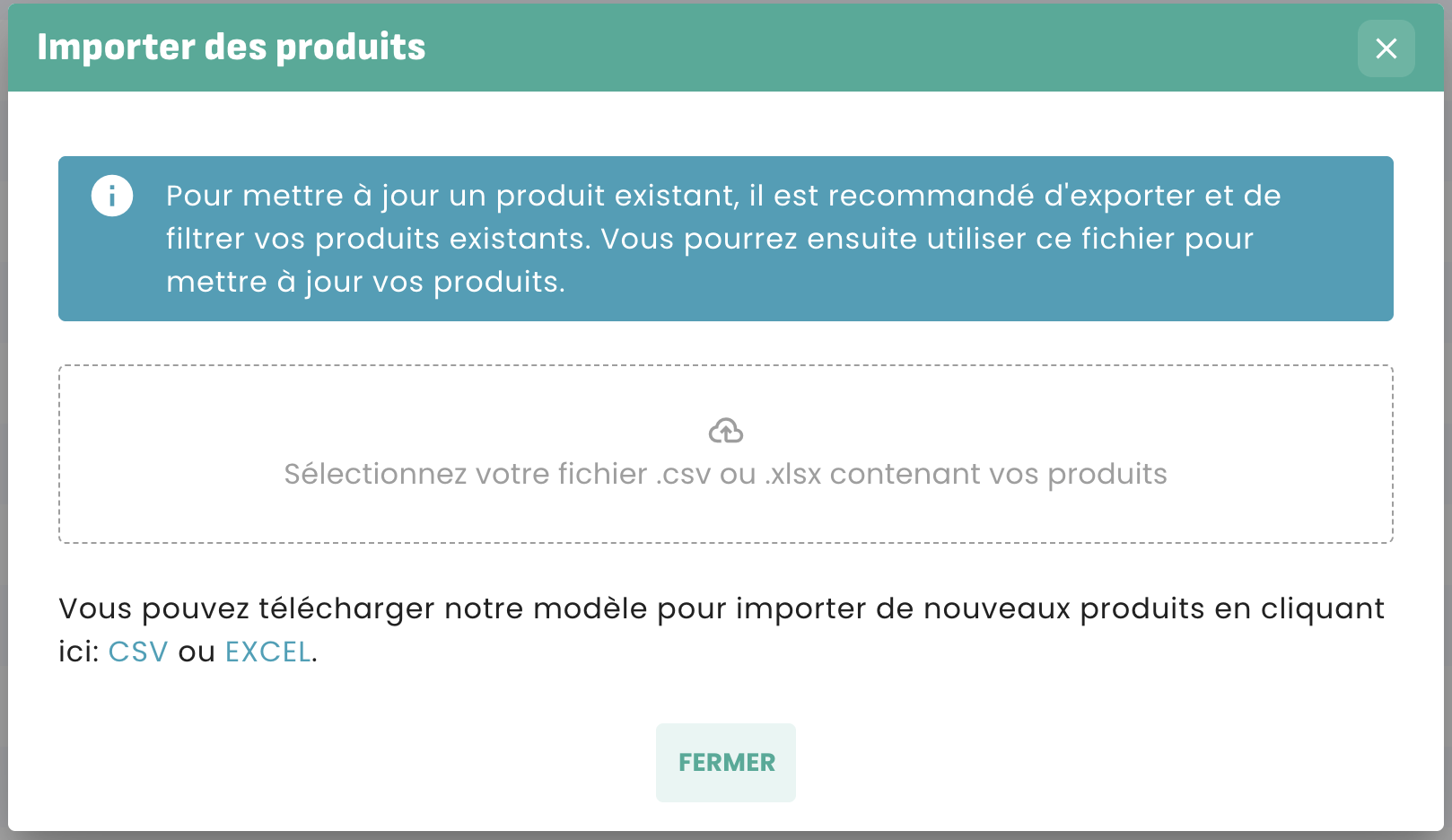Click the 'ici:' text before the CSV link
The height and width of the screenshot is (840, 1452).
pyautogui.click(x=78, y=652)
